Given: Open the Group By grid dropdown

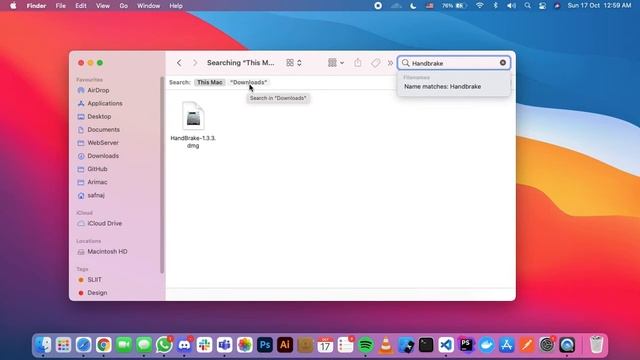Looking at the screenshot, I should tap(336, 63).
